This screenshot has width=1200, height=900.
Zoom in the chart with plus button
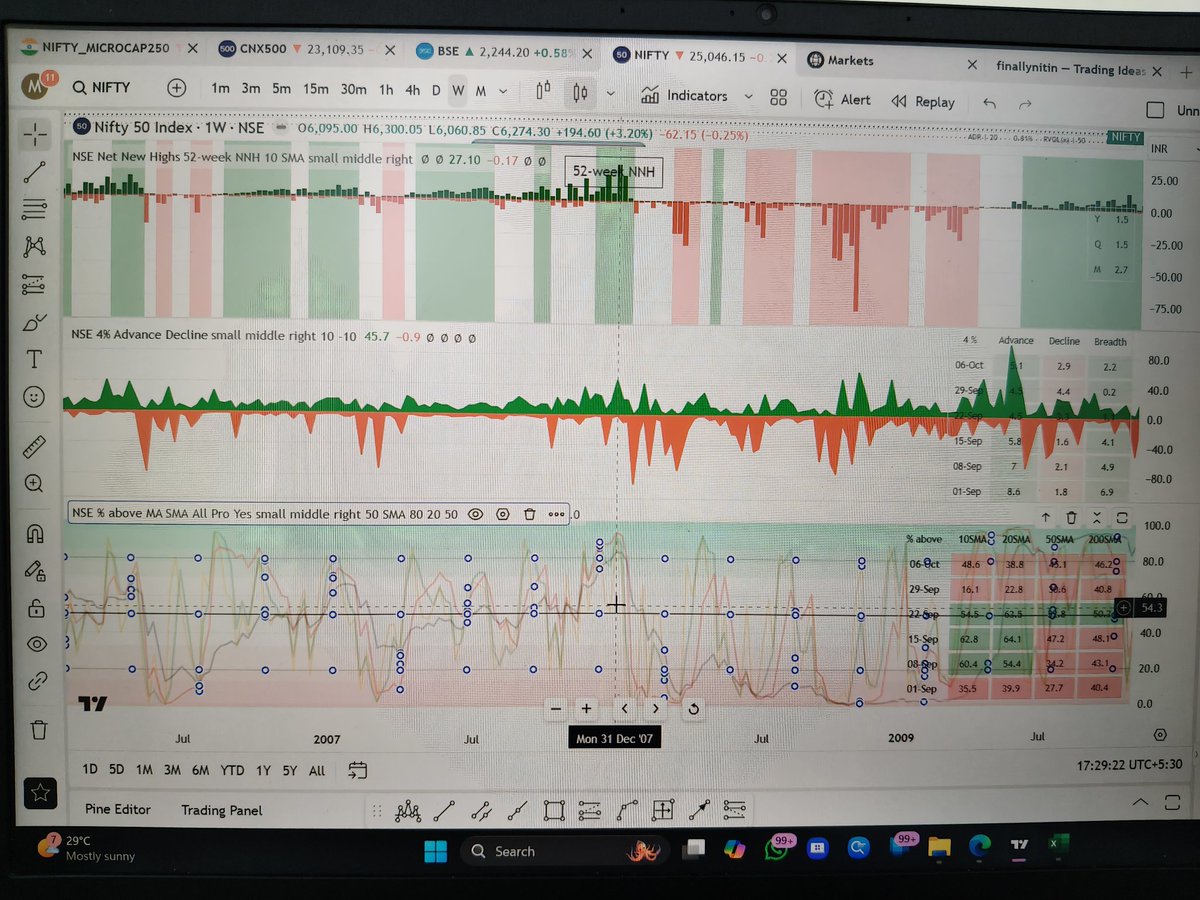tap(587, 708)
